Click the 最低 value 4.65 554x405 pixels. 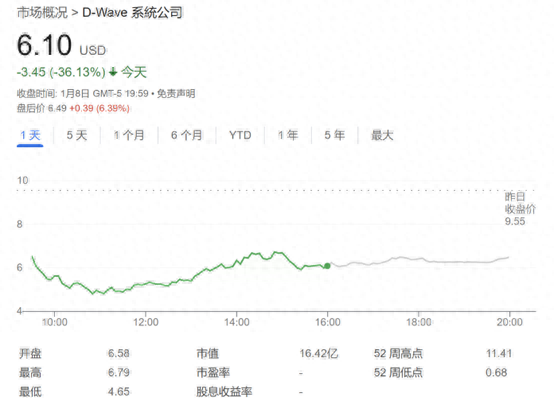(119, 392)
